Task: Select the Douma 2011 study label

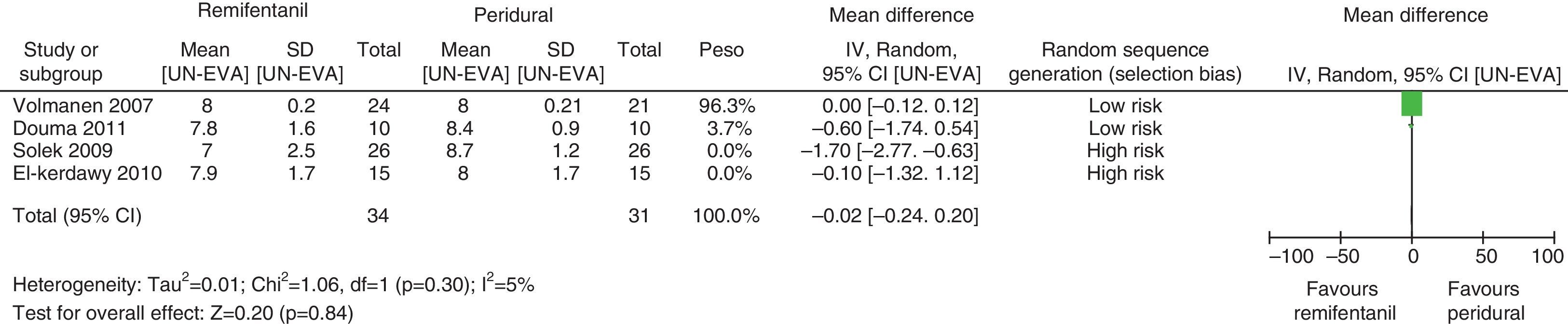Action: [x=69, y=129]
